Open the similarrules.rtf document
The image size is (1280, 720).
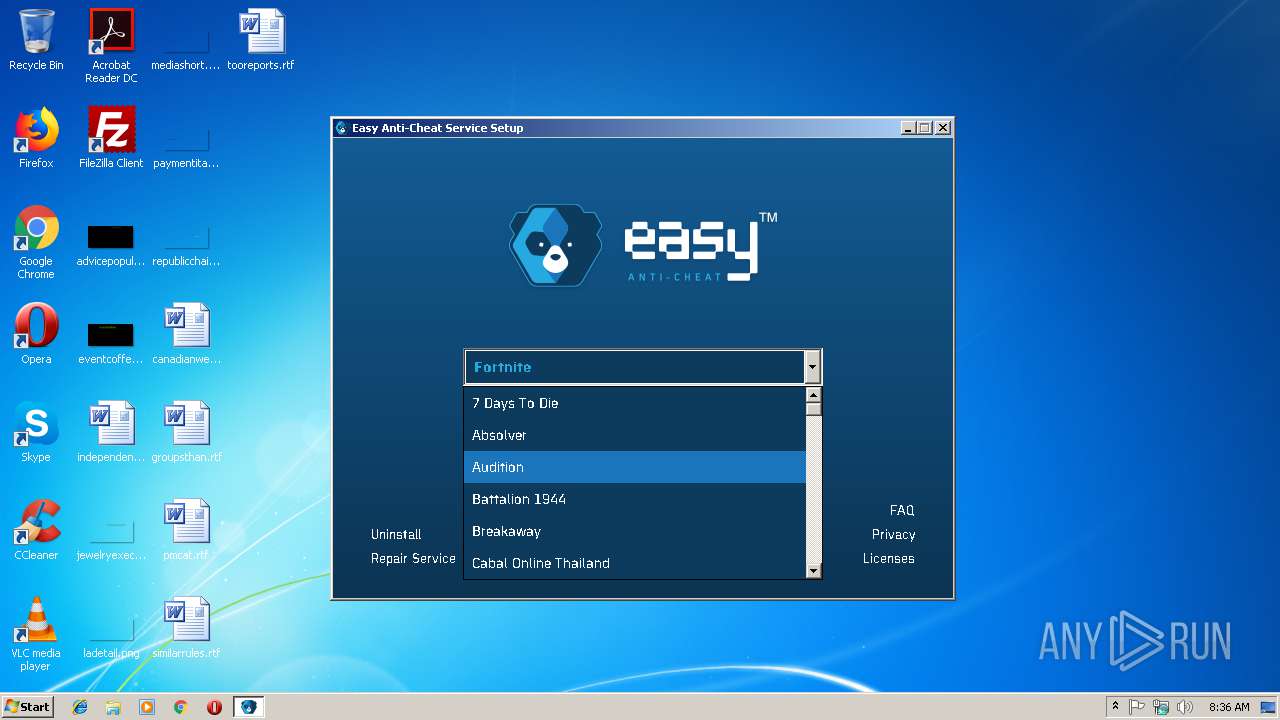(186, 628)
